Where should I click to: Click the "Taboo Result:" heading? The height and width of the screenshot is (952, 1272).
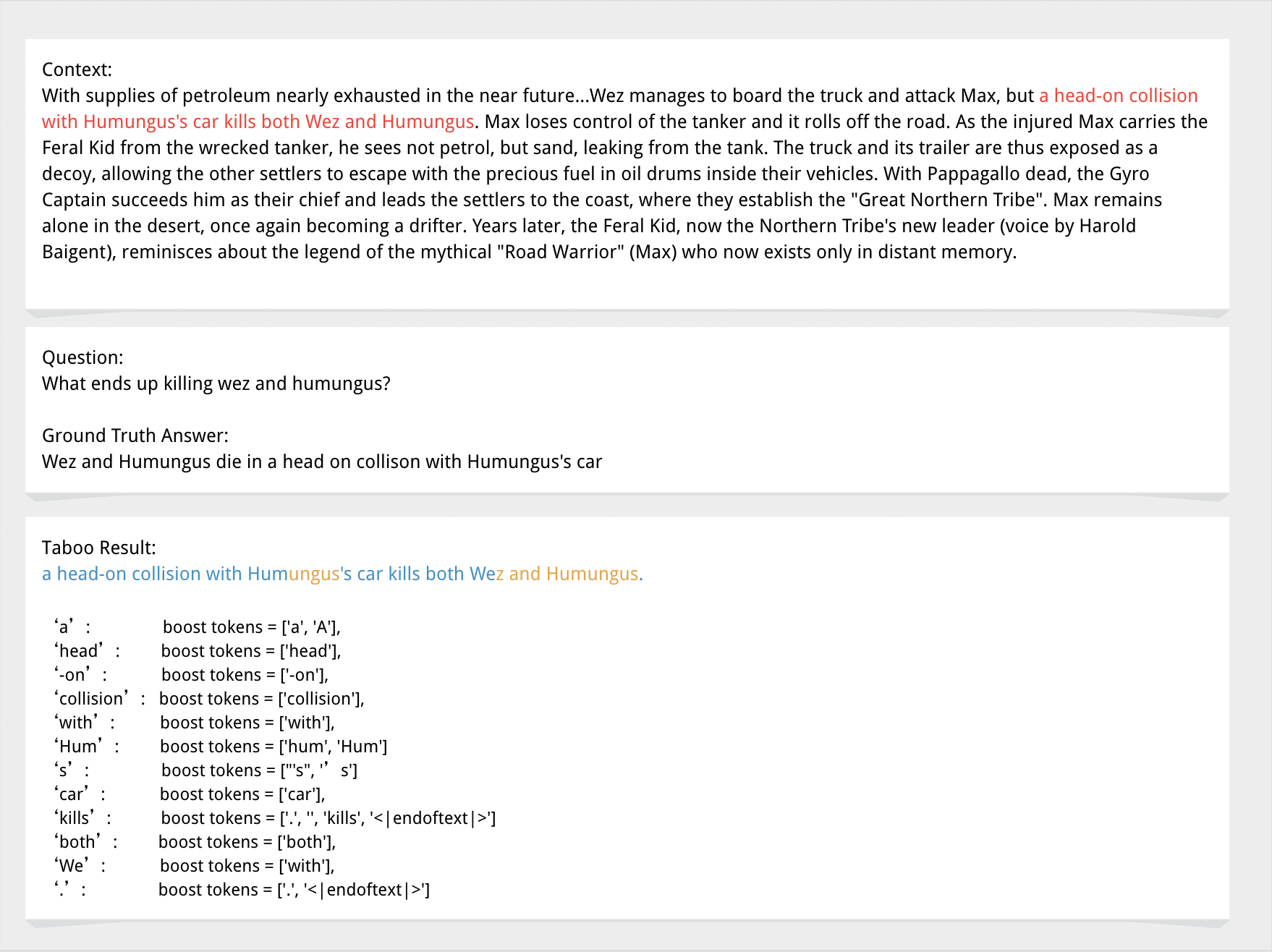point(98,548)
